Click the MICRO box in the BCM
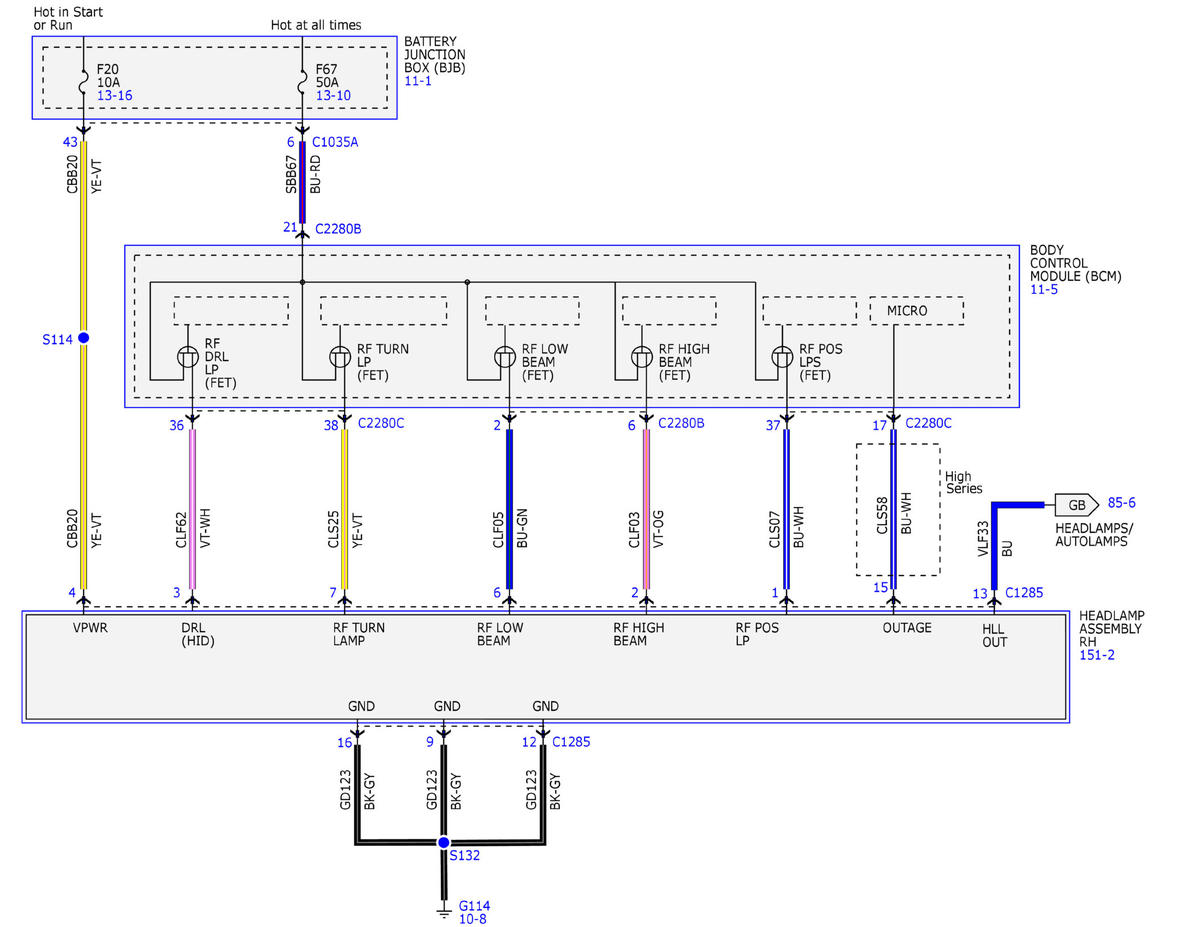This screenshot has width=1200, height=927. coord(917,311)
